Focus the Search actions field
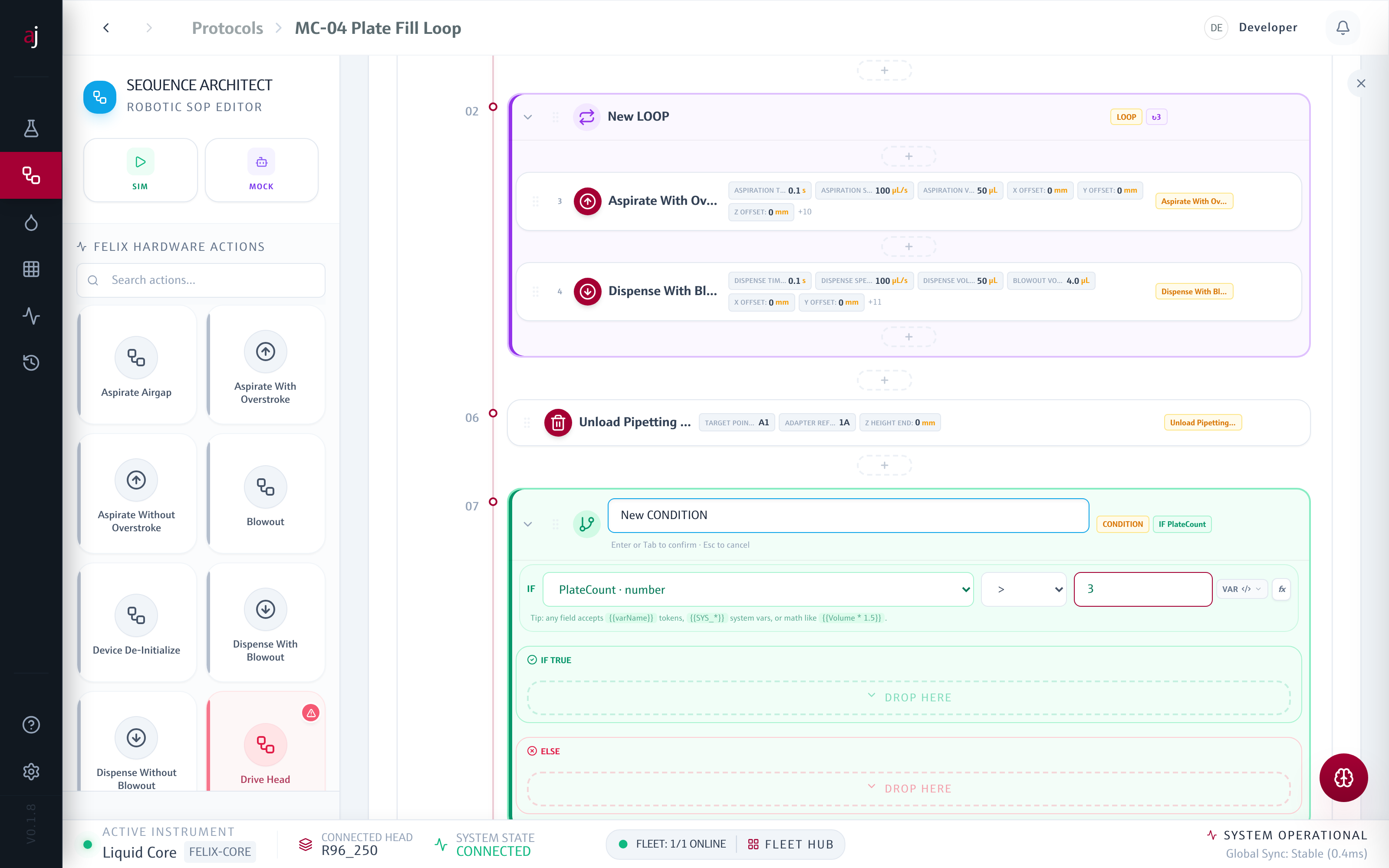Screen dimensions: 1389x868 pos(201,280)
